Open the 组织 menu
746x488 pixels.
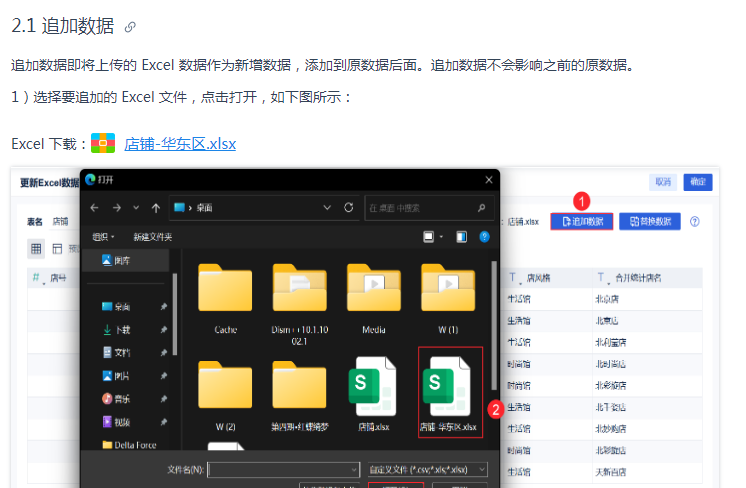tap(103, 237)
